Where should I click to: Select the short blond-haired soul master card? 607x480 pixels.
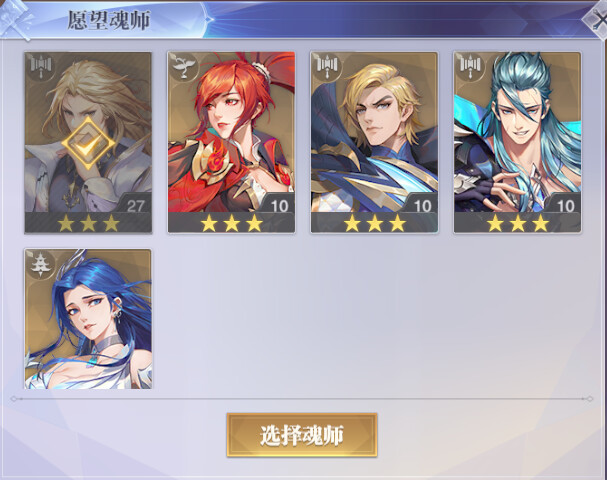click(374, 142)
